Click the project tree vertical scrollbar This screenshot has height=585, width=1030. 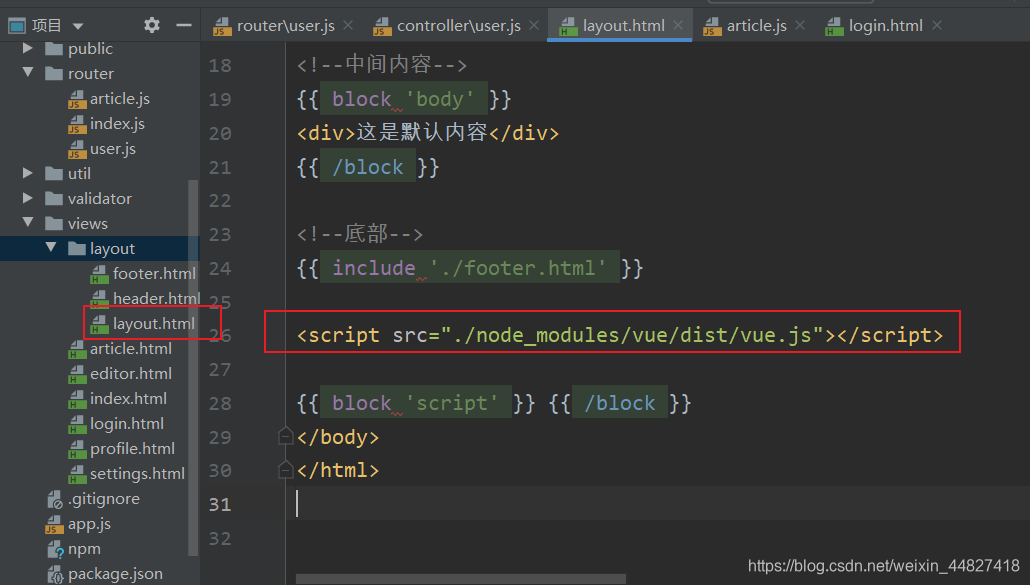point(193,368)
